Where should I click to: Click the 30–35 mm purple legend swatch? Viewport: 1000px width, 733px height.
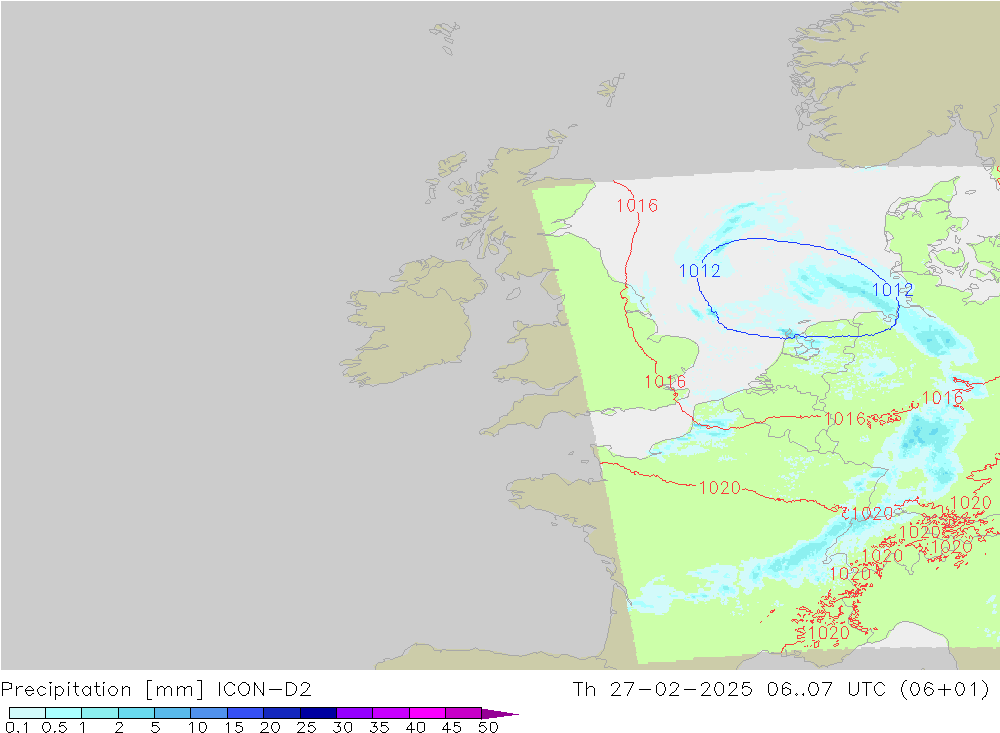[354, 713]
